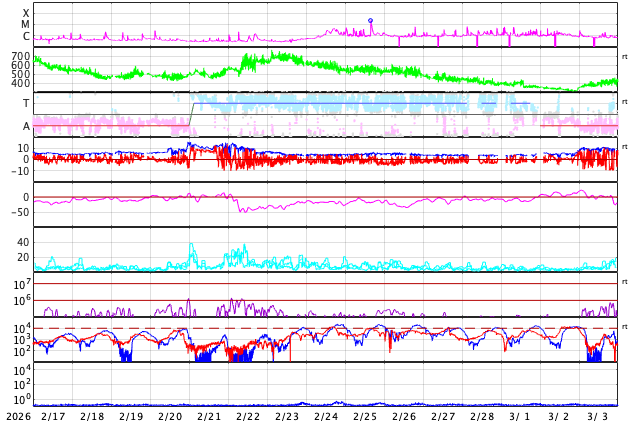This screenshot has width=634, height=424.
Task: Select the 2/25 date on the time axis
Action: point(365,416)
